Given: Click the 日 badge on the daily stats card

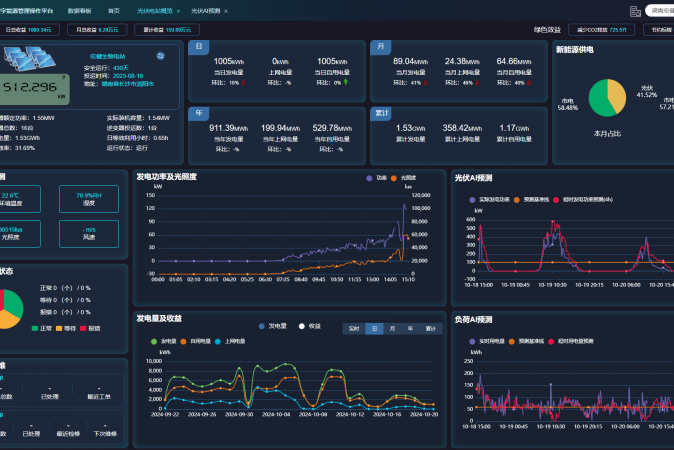Looking at the screenshot, I should pos(199,47).
